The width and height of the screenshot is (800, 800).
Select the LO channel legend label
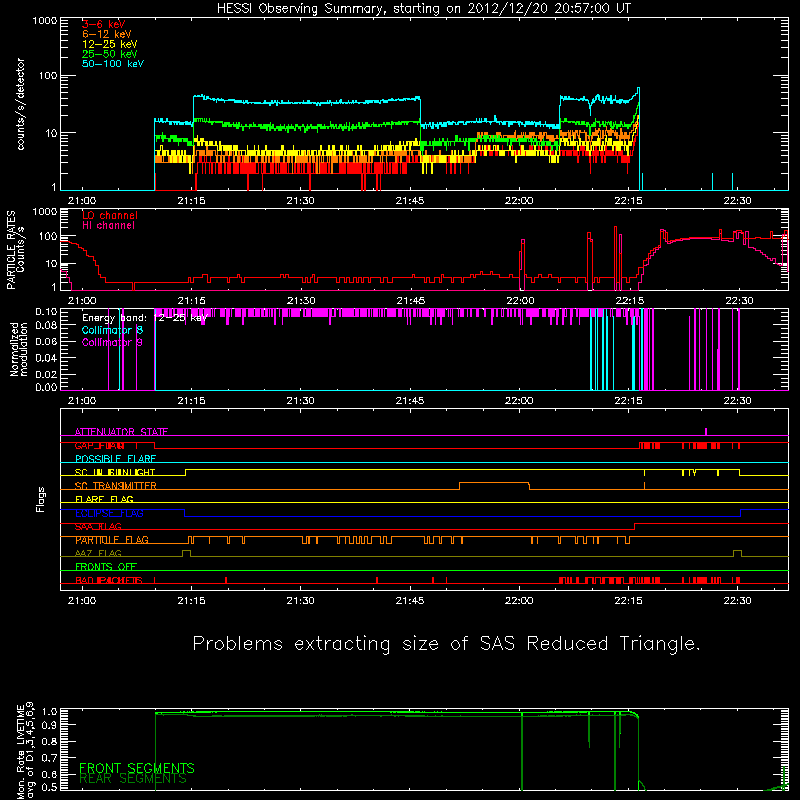click(x=110, y=215)
